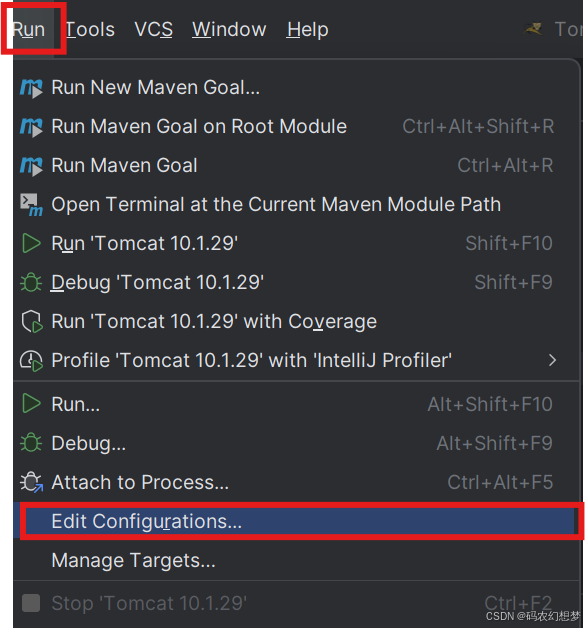The image size is (585, 628).
Task: Click the Run Maven Goal on Root Module icon
Action: (31, 127)
